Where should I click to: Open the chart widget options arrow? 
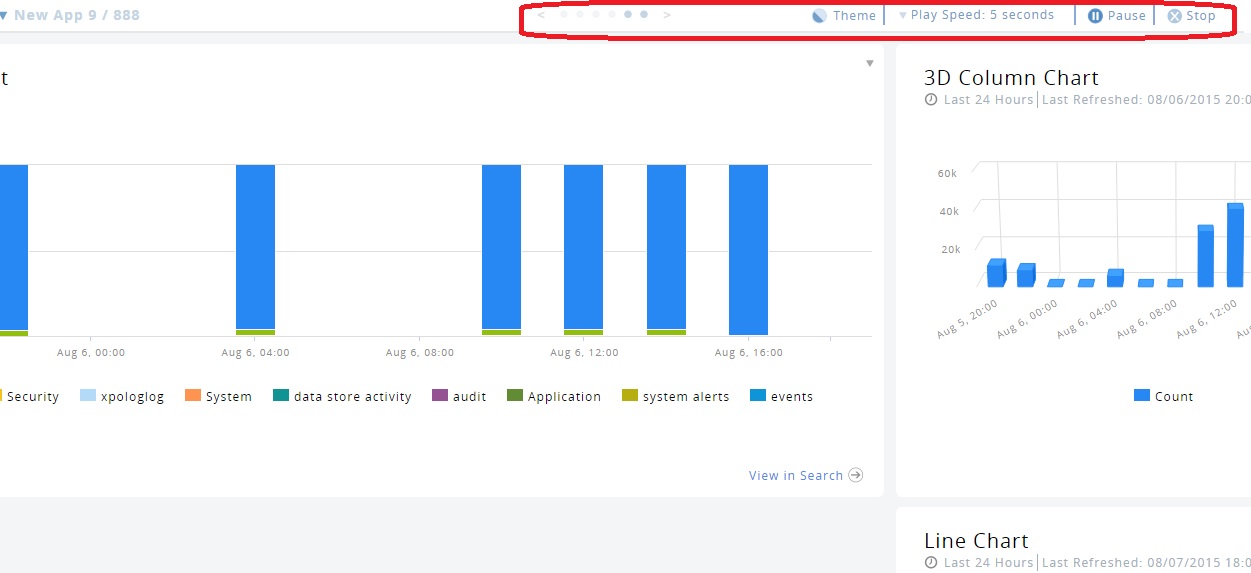point(869,63)
